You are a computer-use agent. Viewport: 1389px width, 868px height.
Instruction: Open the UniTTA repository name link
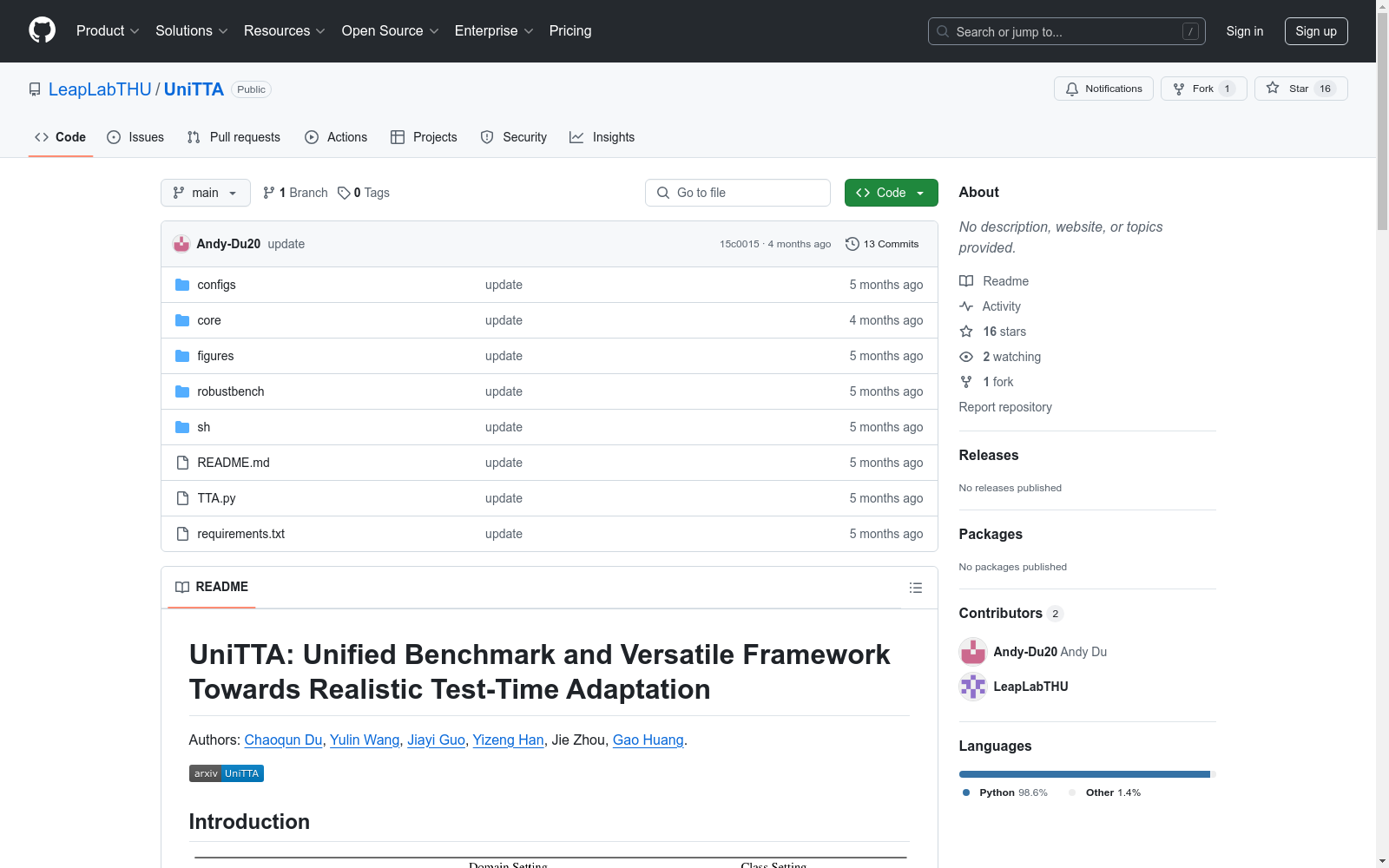click(194, 89)
